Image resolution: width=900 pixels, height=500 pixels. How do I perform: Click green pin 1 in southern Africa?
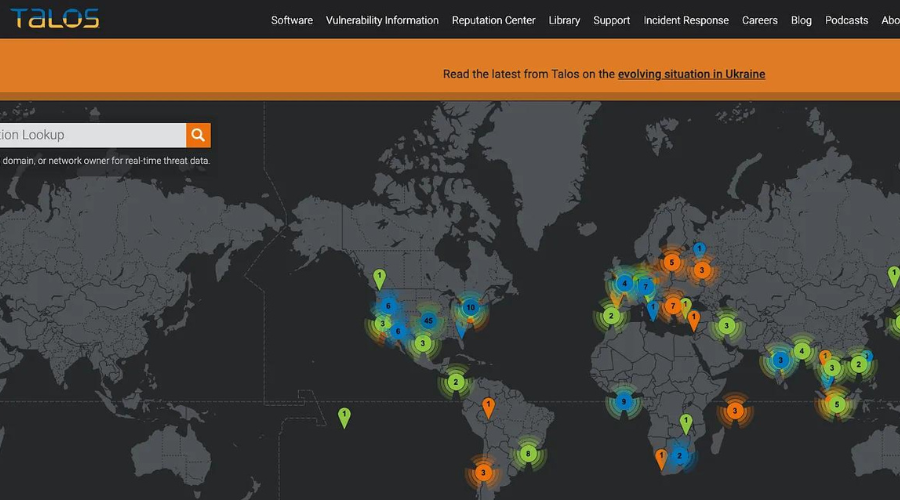pos(686,424)
